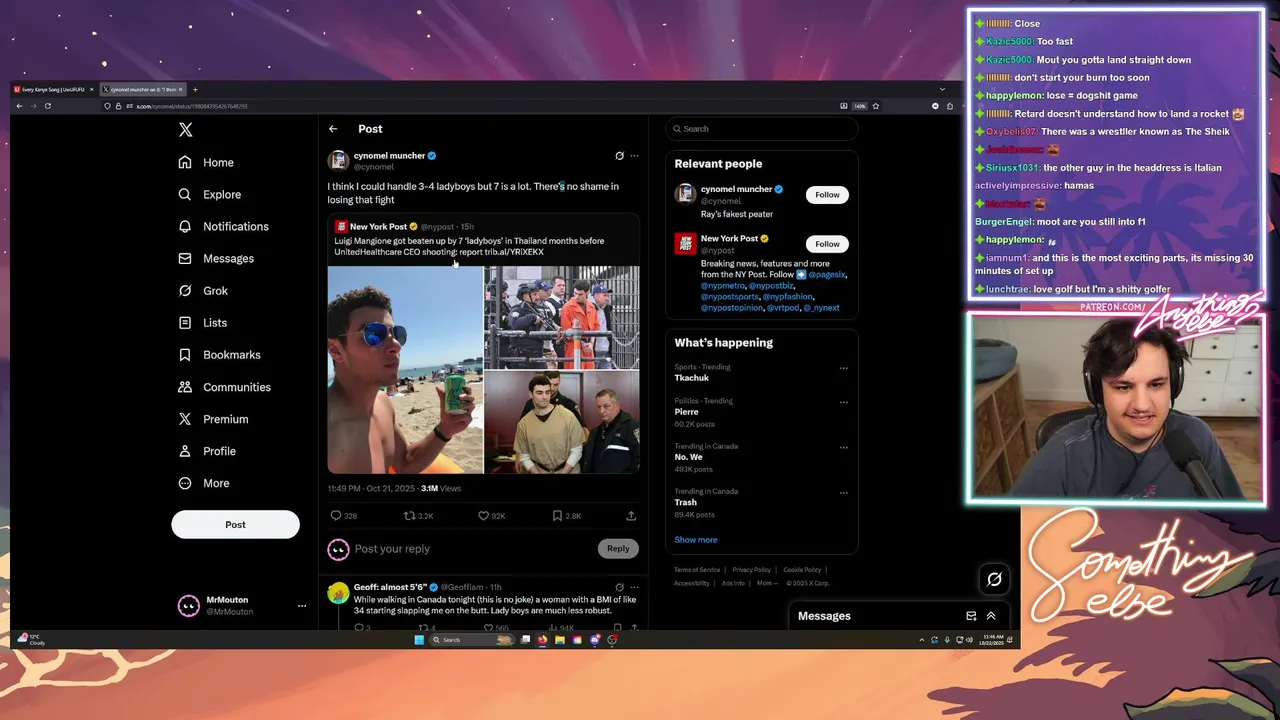Click the volume icon in the system tray
The image size is (1280, 720).
tap(970, 640)
